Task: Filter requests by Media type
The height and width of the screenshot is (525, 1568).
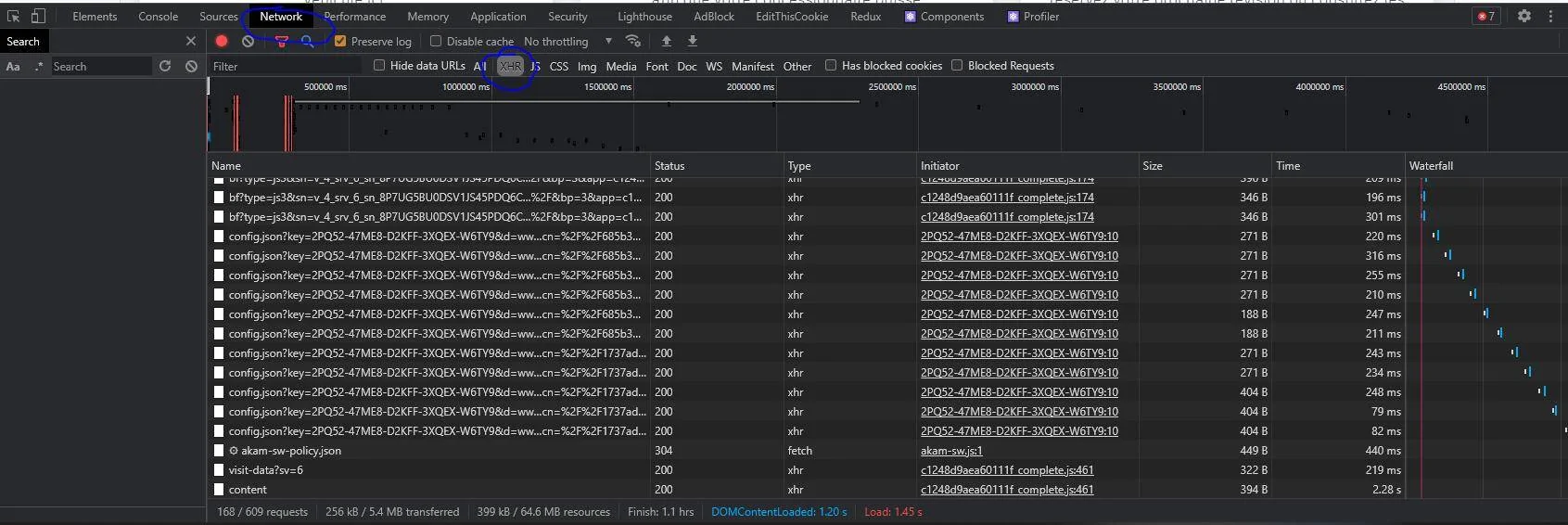Action: point(621,67)
